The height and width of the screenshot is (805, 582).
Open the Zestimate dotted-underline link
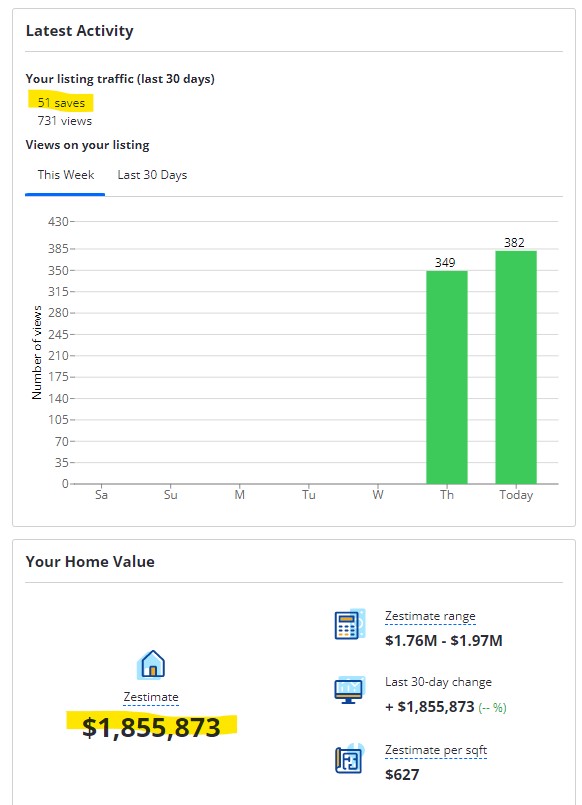151,697
